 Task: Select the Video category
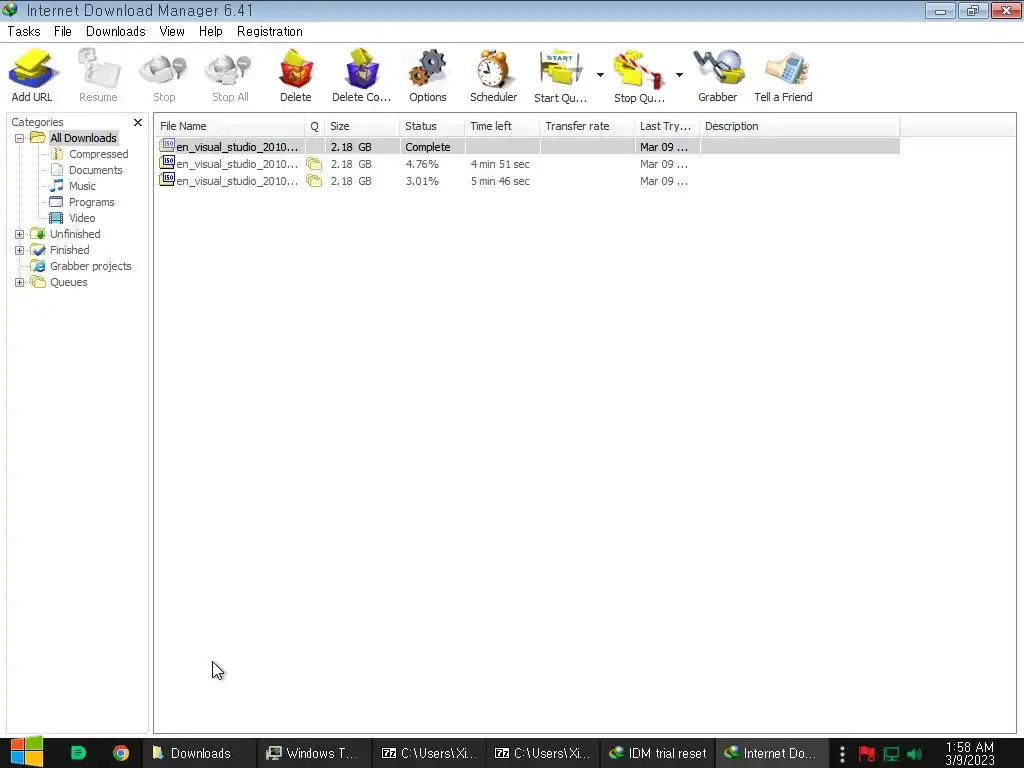pos(82,218)
